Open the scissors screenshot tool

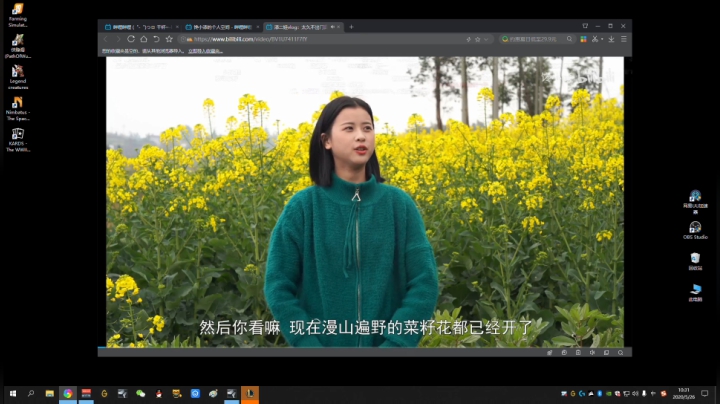pos(595,39)
